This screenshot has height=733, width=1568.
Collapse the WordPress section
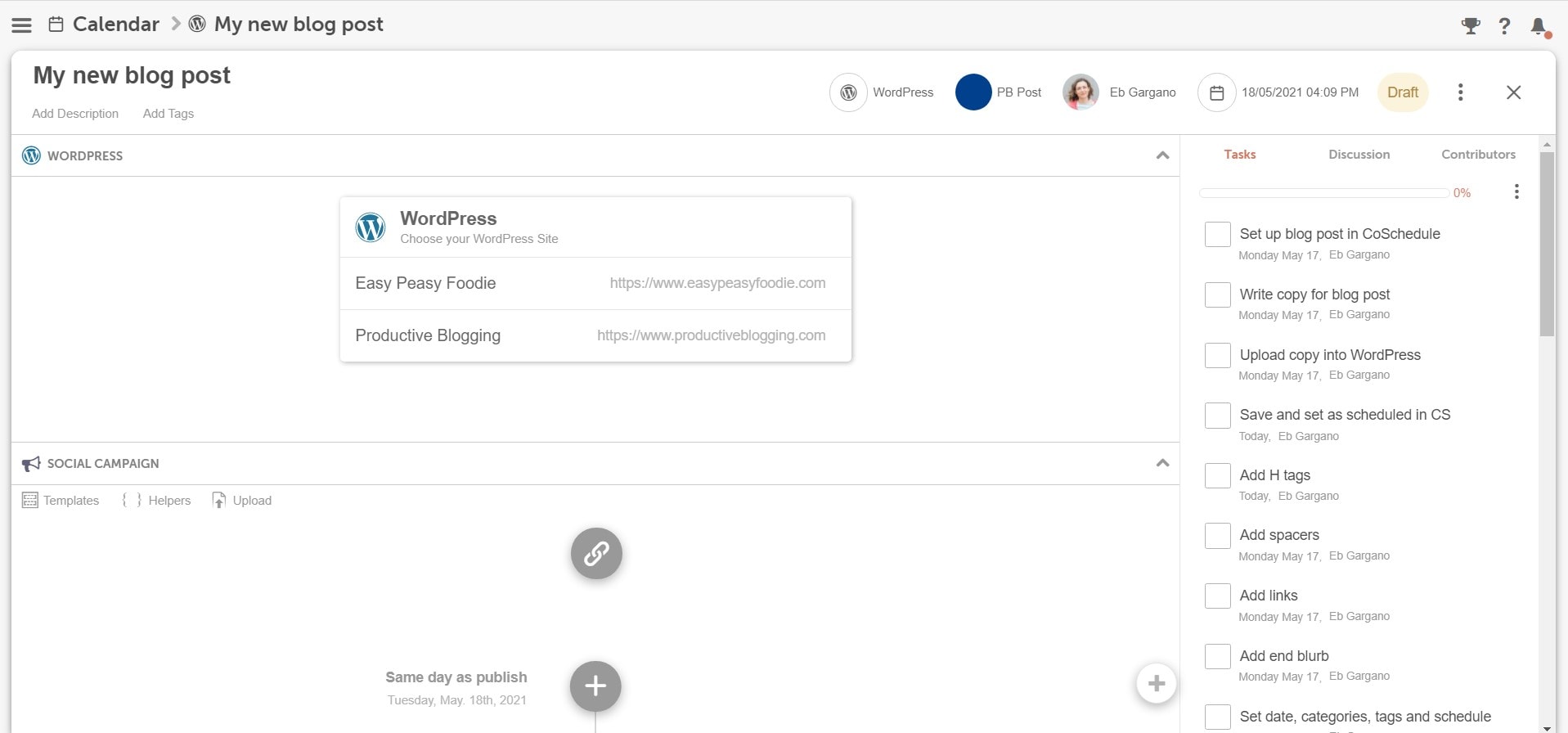[x=1162, y=155]
